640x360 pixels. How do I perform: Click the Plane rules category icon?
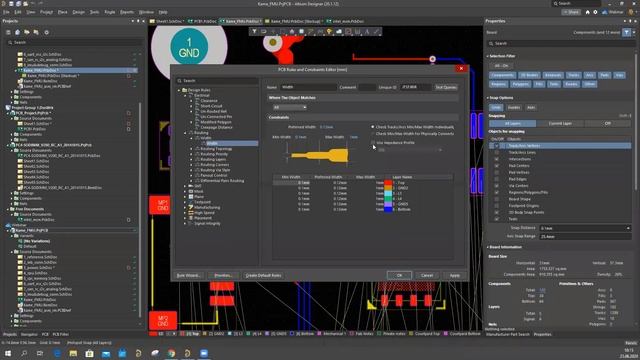pos(191,197)
